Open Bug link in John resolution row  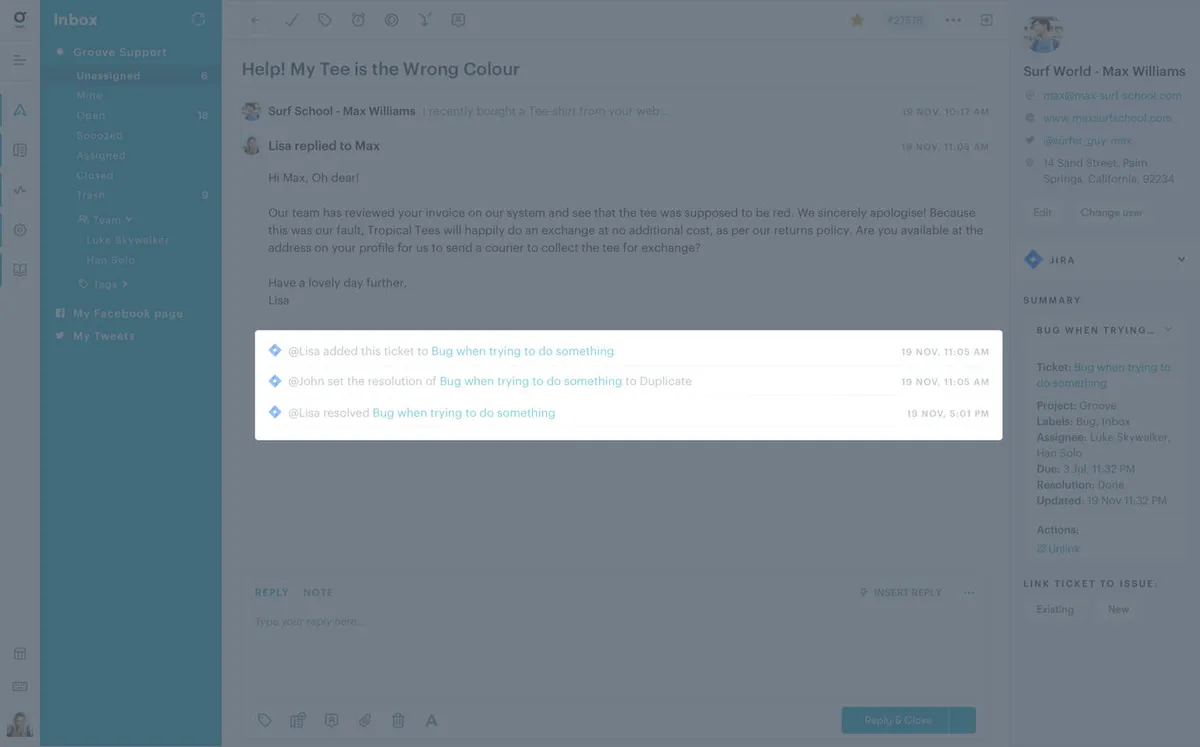point(531,381)
